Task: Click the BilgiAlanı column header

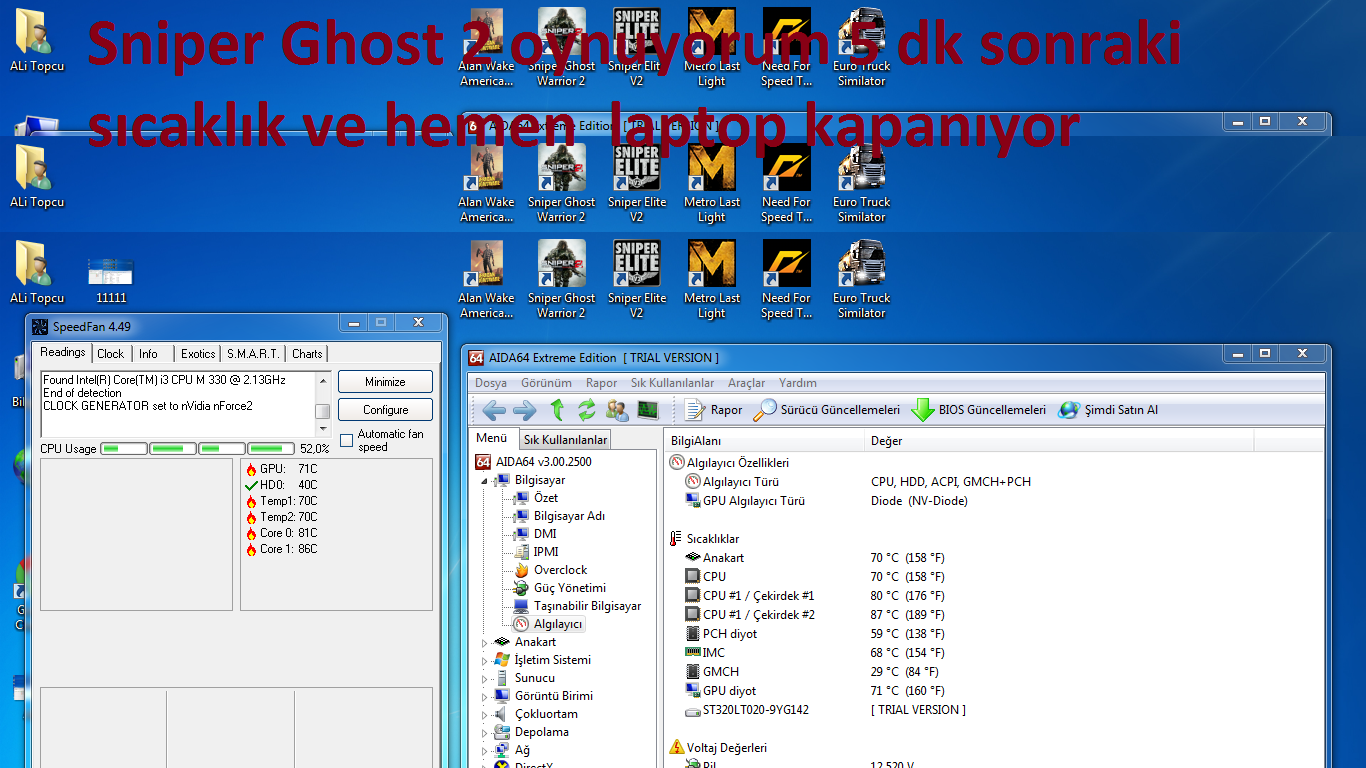Action: tap(764, 441)
